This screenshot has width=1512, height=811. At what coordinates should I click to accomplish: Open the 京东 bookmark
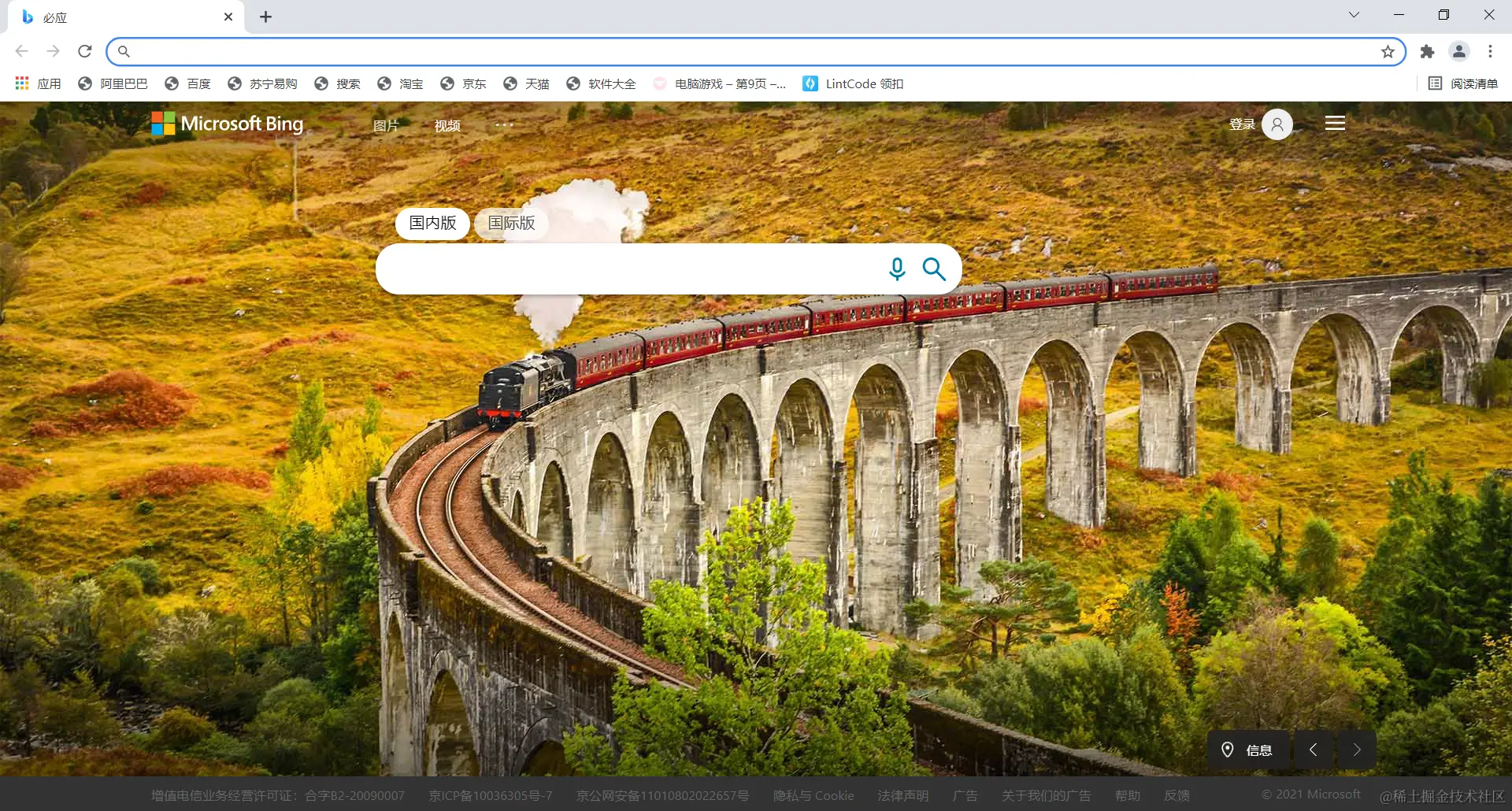[463, 83]
